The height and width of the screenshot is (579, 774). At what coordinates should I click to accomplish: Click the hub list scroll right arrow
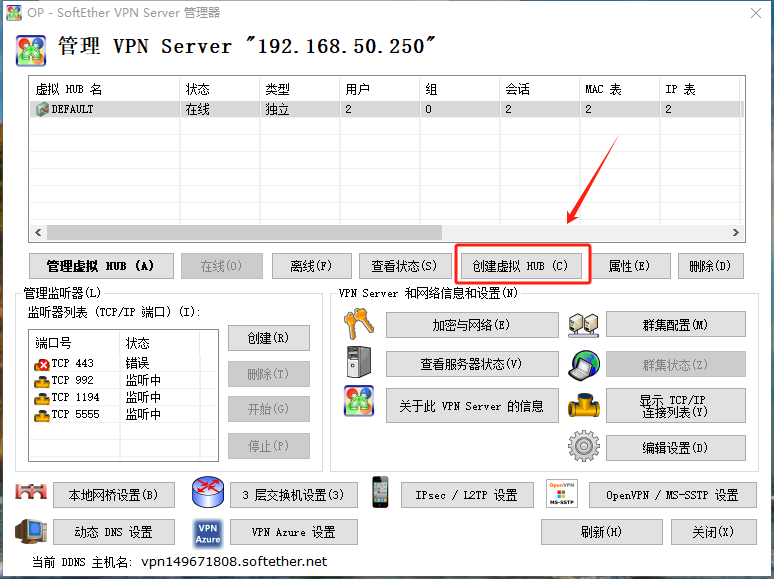735,232
